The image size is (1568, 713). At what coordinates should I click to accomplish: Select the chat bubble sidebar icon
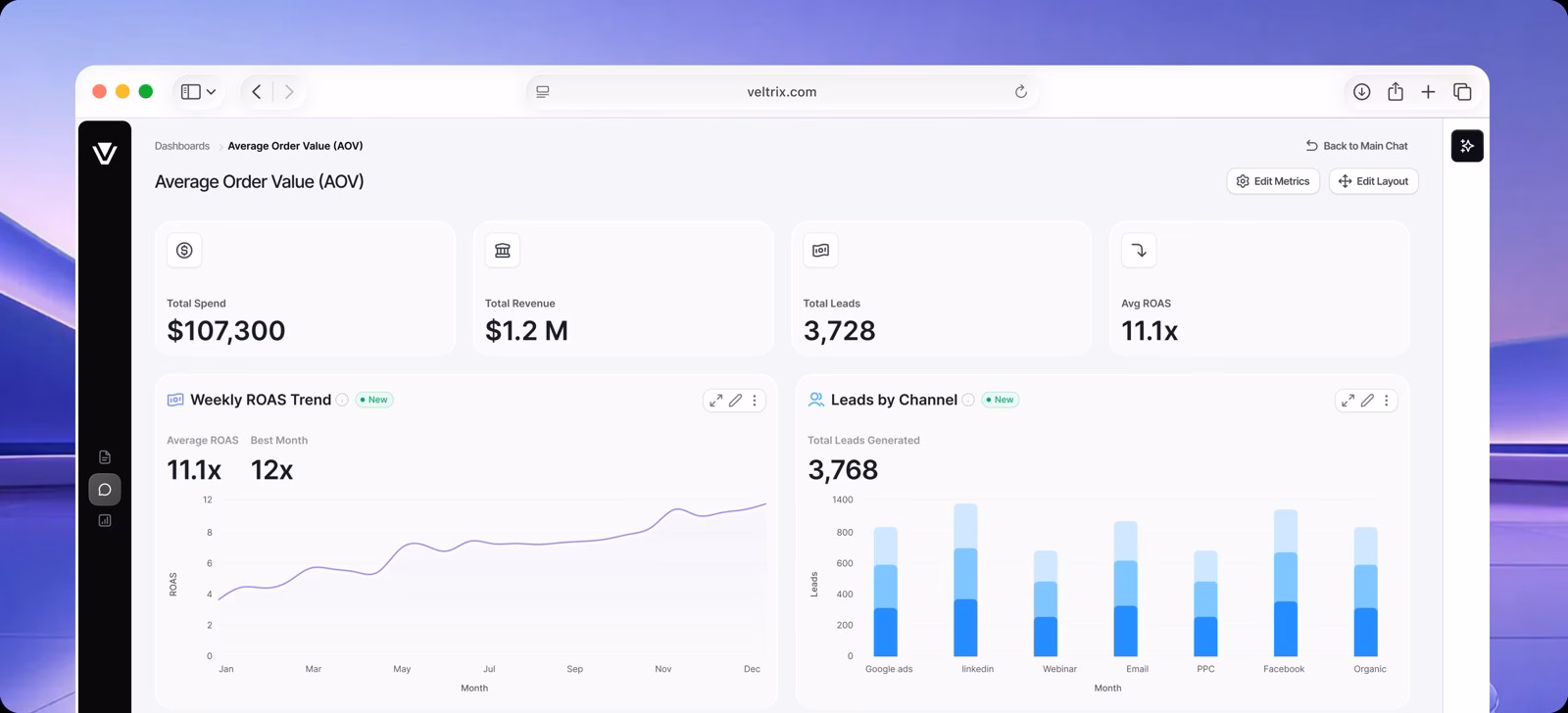point(105,489)
